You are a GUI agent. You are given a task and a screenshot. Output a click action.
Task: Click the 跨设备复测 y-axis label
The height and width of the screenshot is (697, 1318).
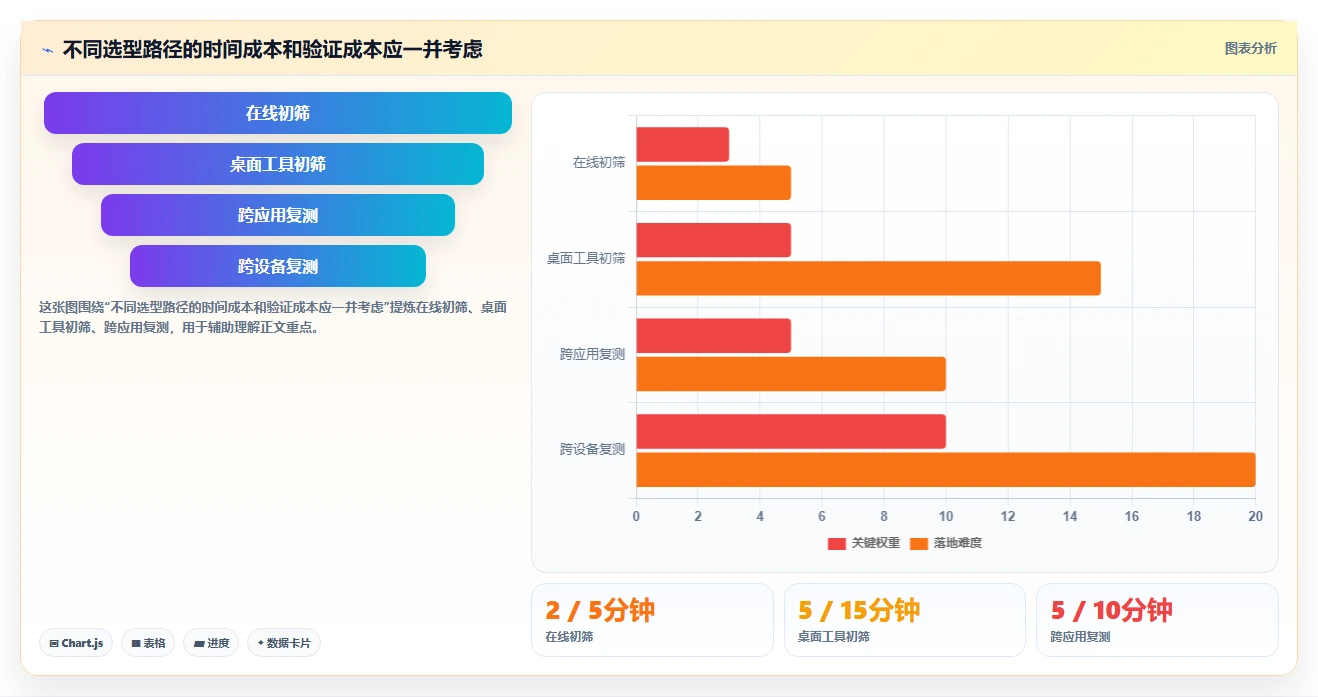tap(593, 450)
